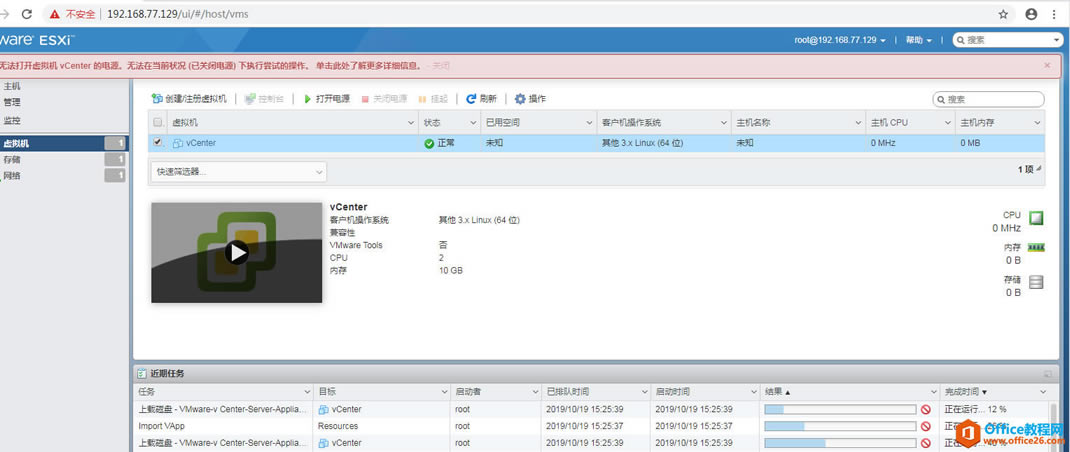The image size is (1070, 452).
Task: Click Resources target in Import VApp row
Action: pos(338,426)
